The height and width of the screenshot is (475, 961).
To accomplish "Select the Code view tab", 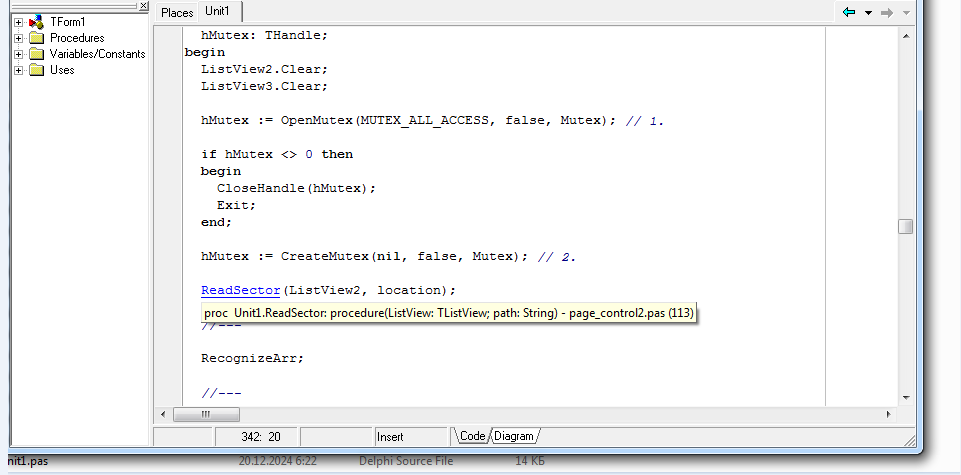I will pos(472,436).
